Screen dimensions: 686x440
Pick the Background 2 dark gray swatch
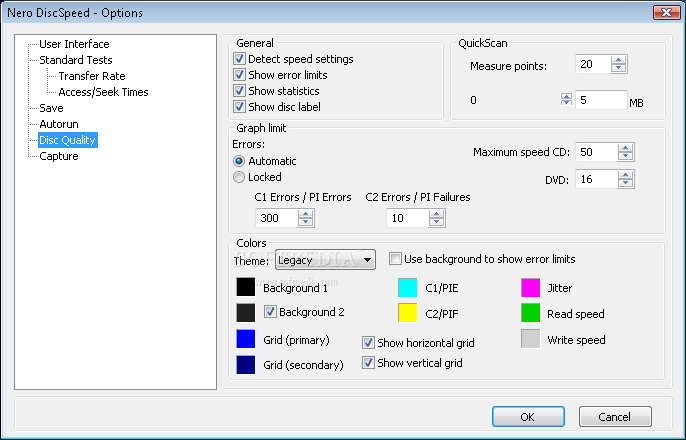(245, 313)
